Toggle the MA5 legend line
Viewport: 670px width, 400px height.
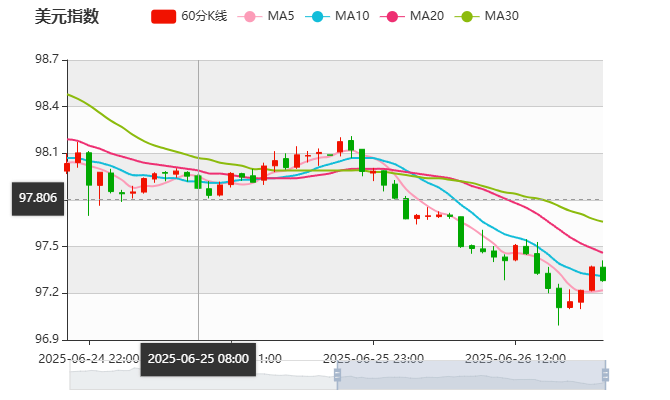[266, 16]
